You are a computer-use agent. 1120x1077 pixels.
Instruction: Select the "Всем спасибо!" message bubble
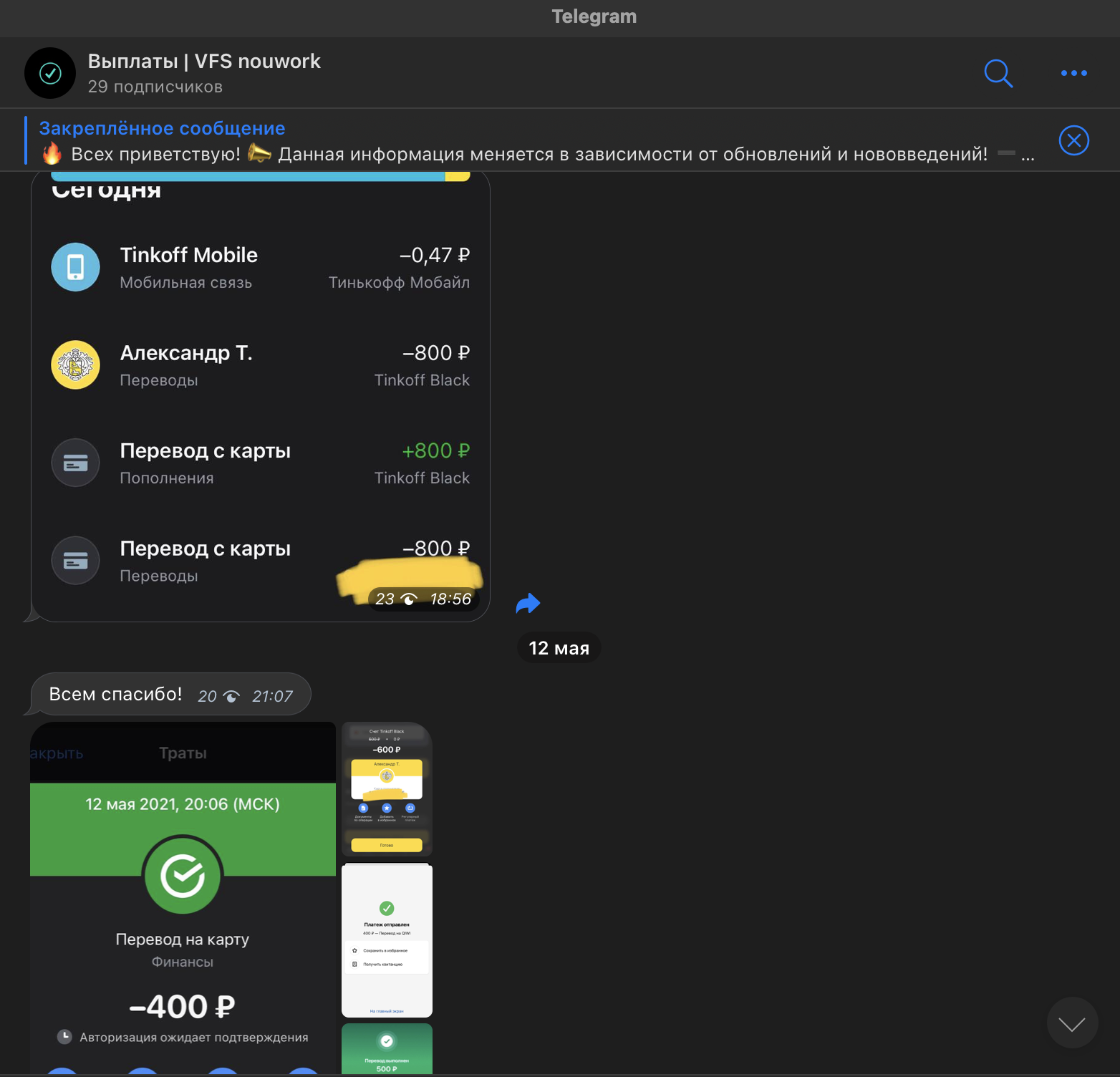point(170,694)
